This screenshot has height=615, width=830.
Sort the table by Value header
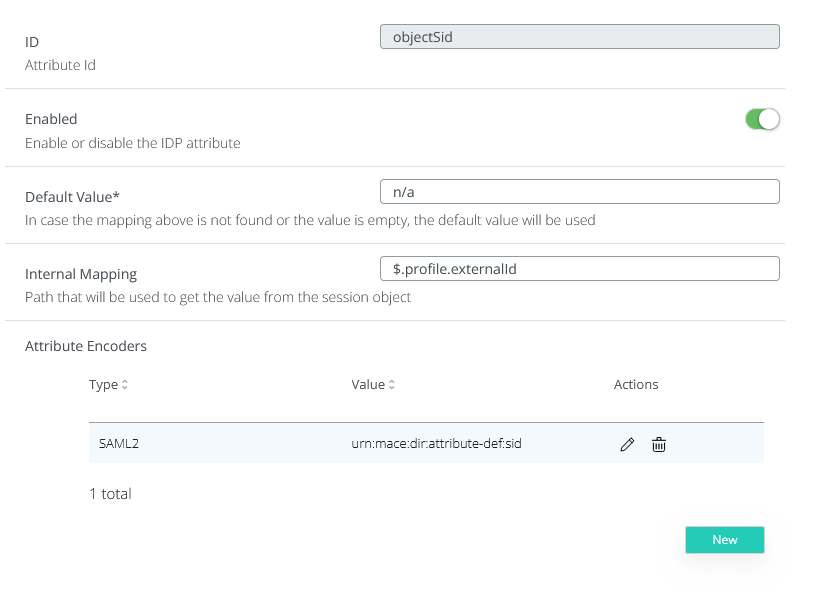pos(368,385)
